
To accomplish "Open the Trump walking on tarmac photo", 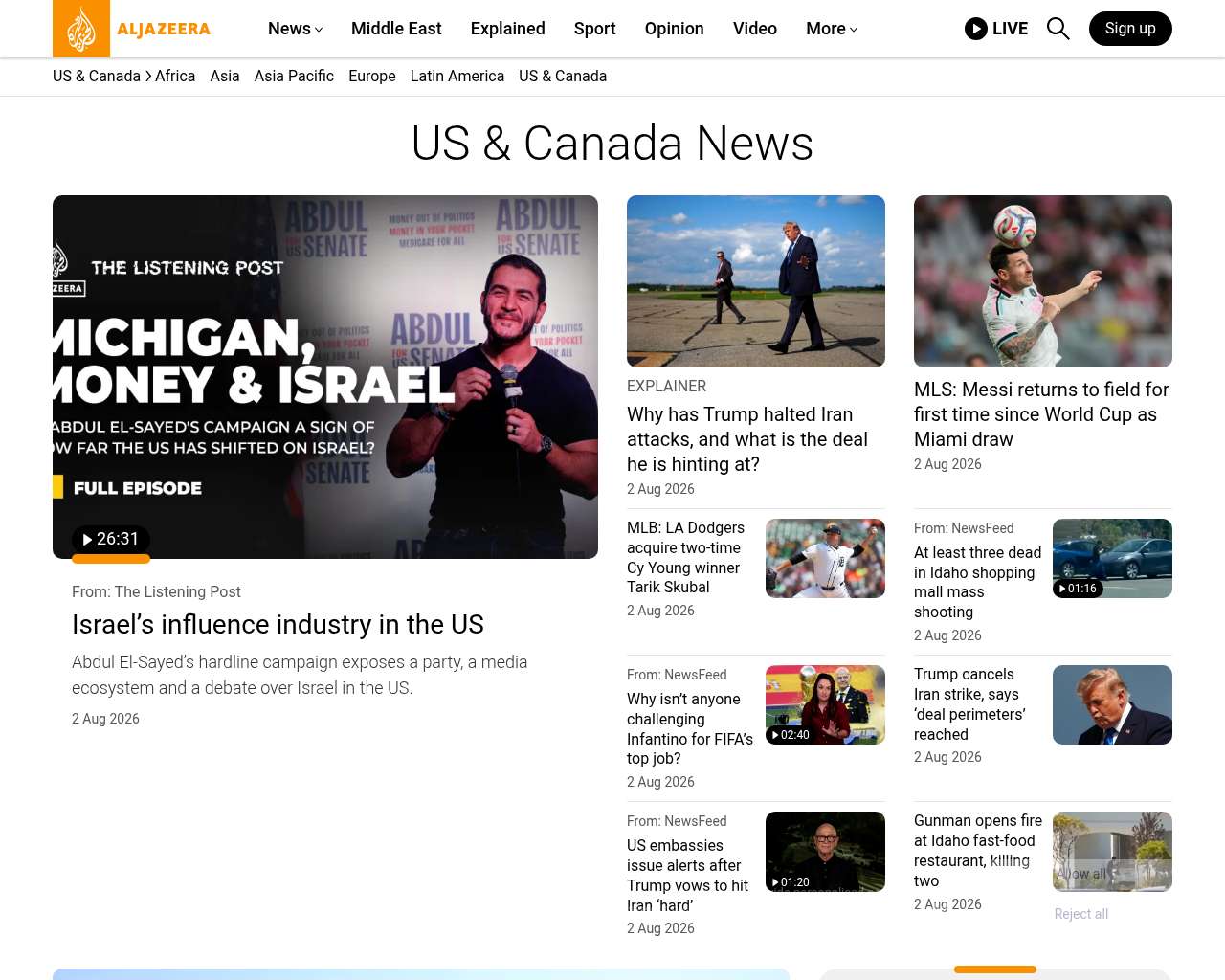I will [x=756, y=281].
